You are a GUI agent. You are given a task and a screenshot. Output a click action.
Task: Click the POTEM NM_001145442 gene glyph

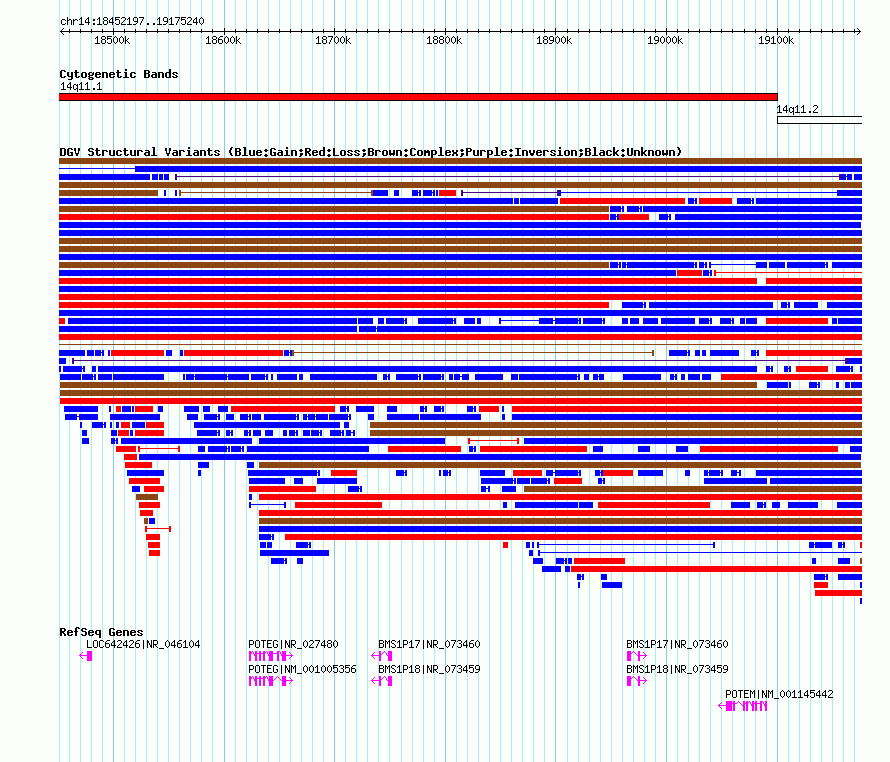click(x=743, y=706)
